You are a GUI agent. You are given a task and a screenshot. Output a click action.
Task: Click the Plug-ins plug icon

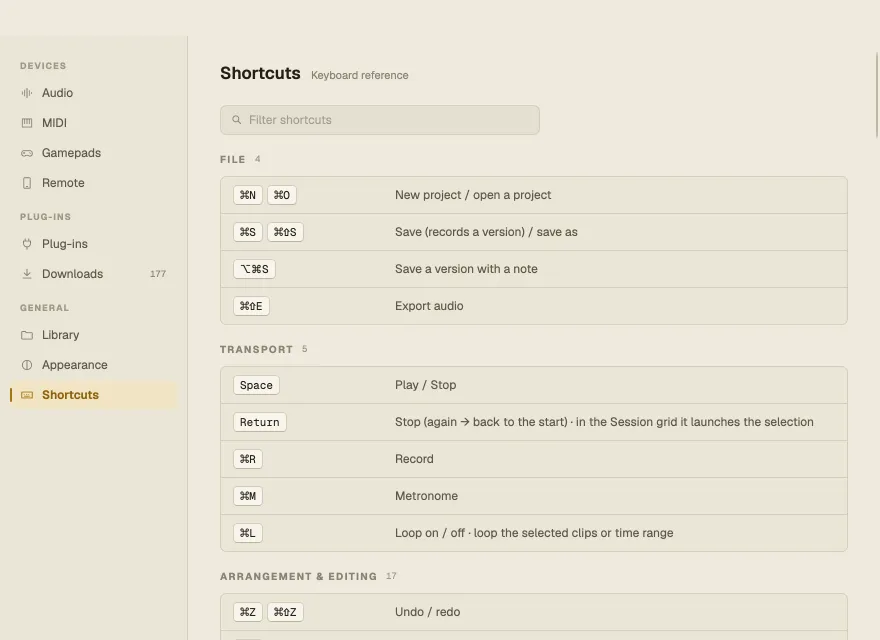[x=26, y=244]
